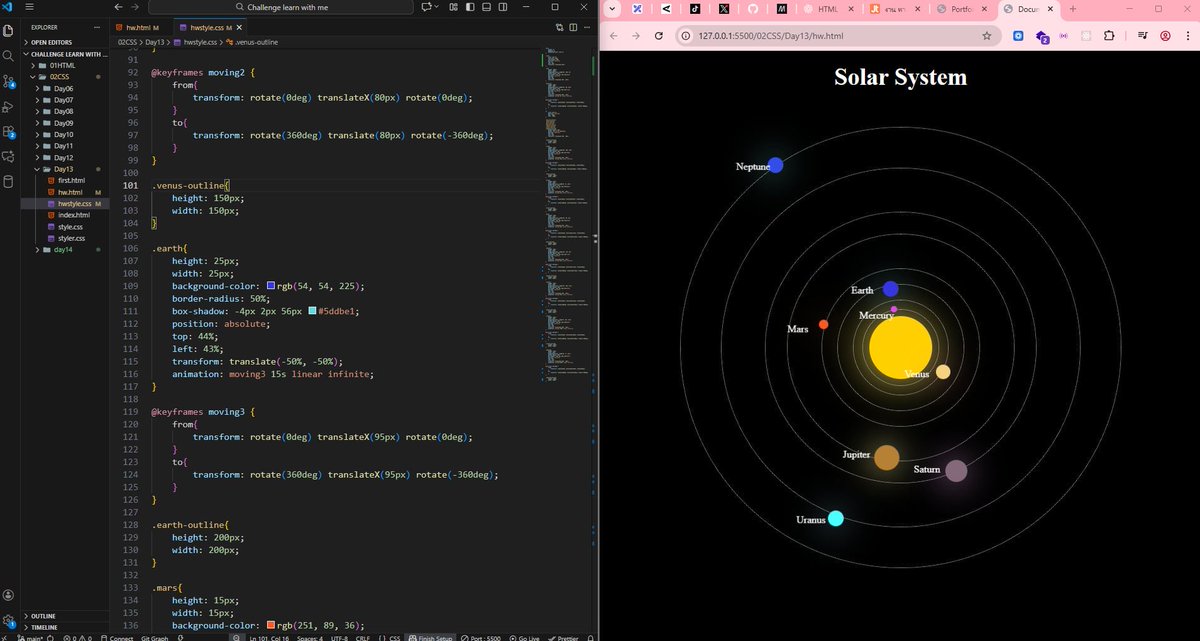Switch to the TikTok browser tab
Screen dimensions: 1200x641
point(696,9)
